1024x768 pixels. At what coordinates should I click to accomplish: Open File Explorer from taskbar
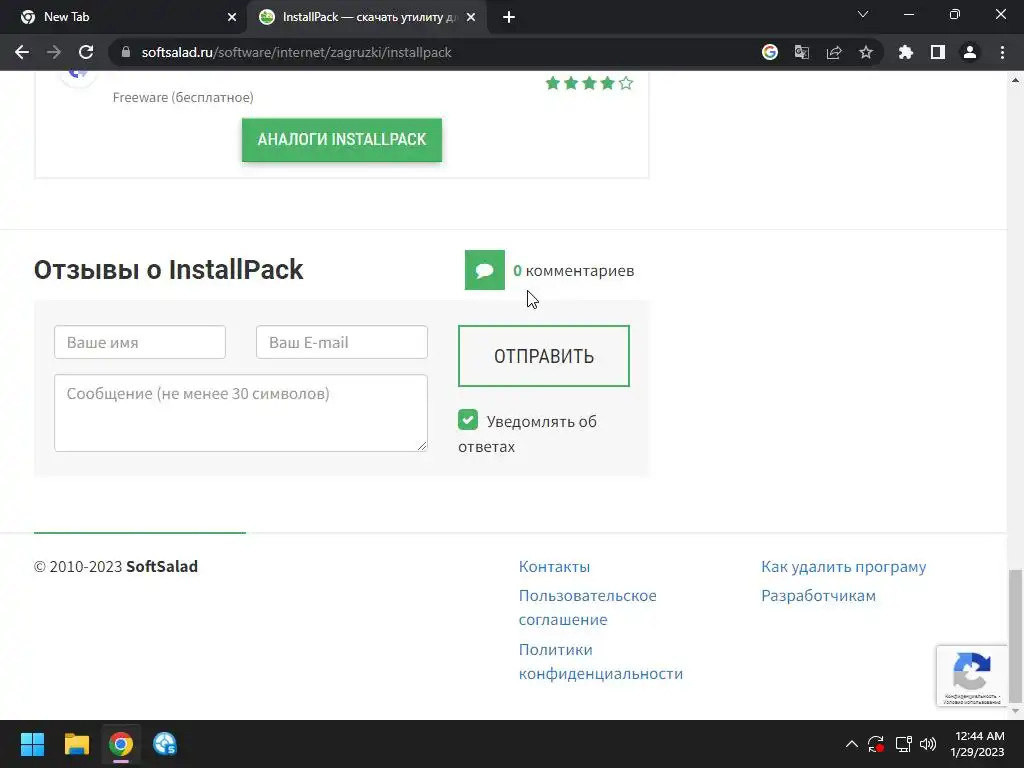point(76,744)
